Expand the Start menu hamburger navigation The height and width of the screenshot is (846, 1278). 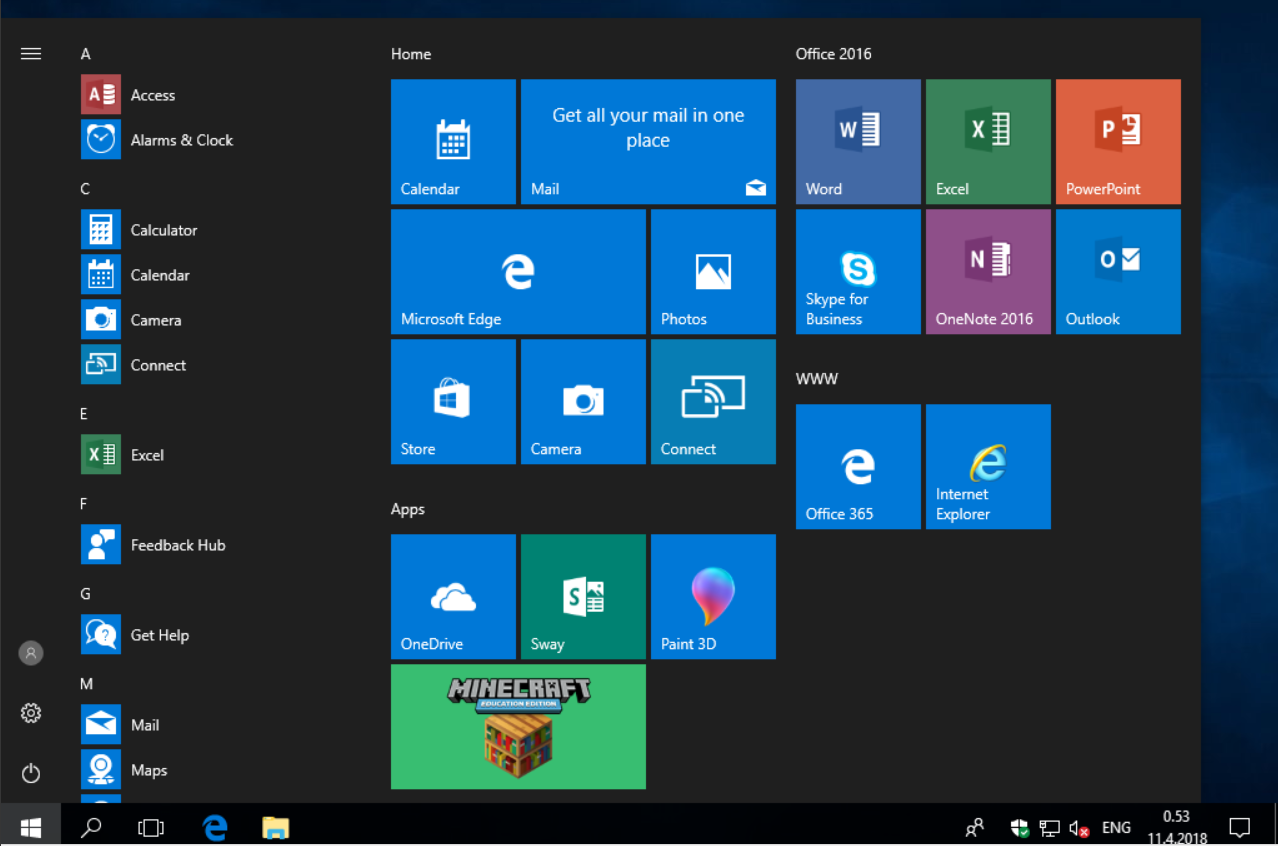click(31, 54)
